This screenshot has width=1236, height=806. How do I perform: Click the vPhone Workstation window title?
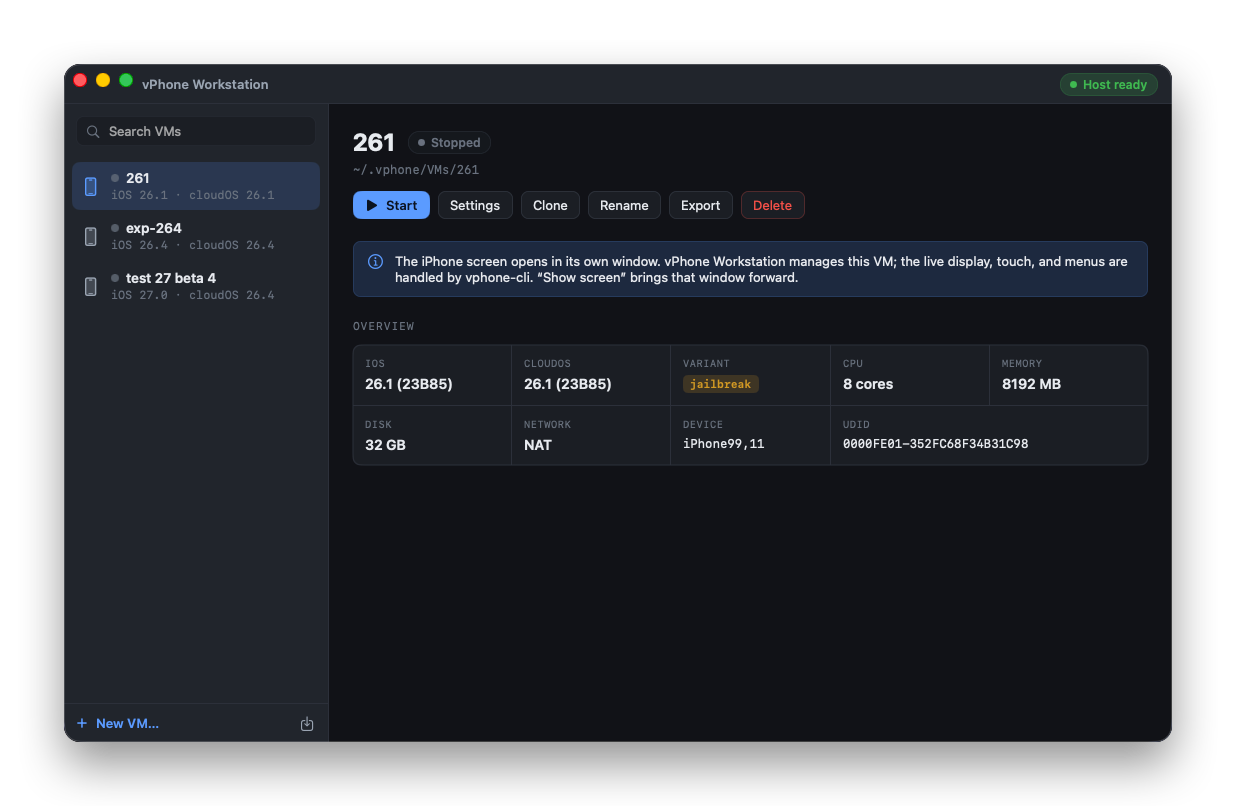pyautogui.click(x=205, y=85)
